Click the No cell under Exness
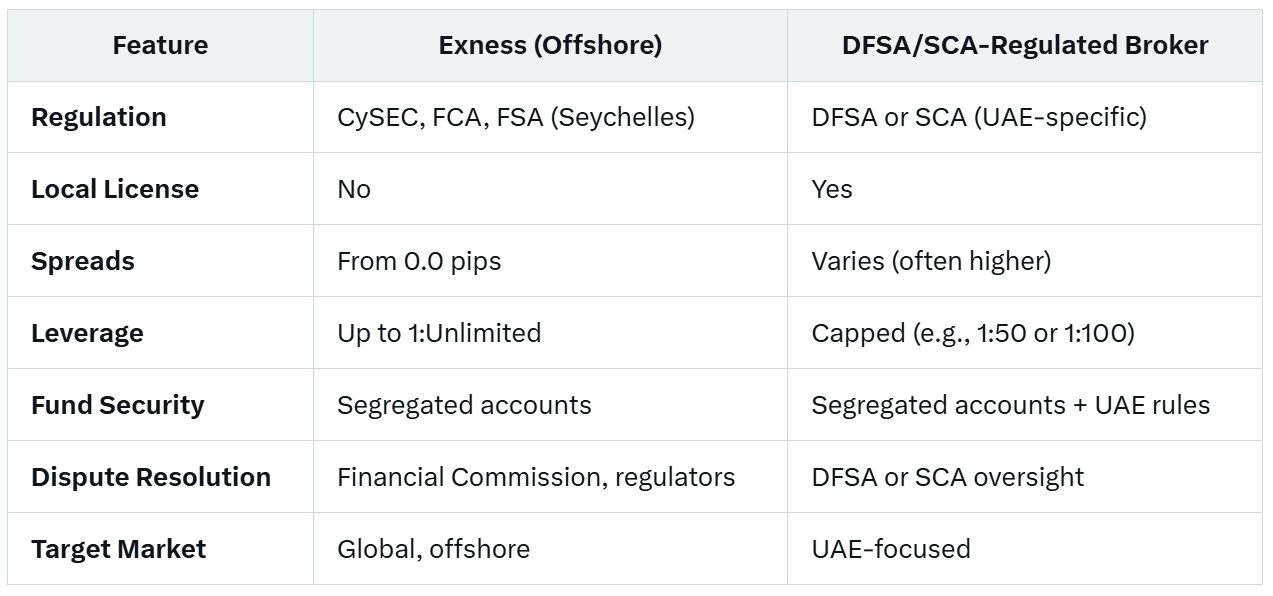The height and width of the screenshot is (596, 1273). [x=354, y=189]
